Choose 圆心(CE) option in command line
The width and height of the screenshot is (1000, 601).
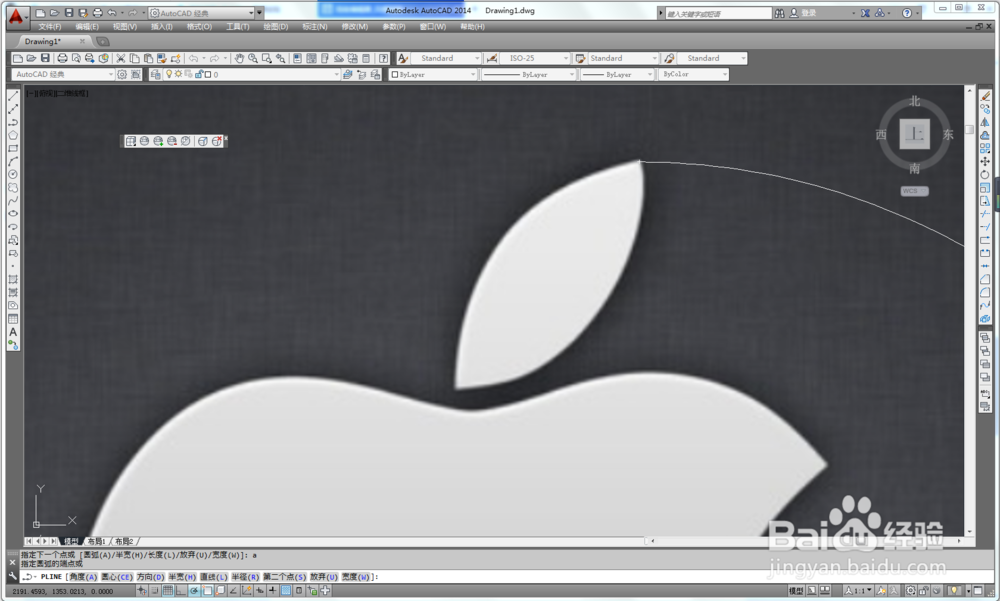tap(117, 577)
